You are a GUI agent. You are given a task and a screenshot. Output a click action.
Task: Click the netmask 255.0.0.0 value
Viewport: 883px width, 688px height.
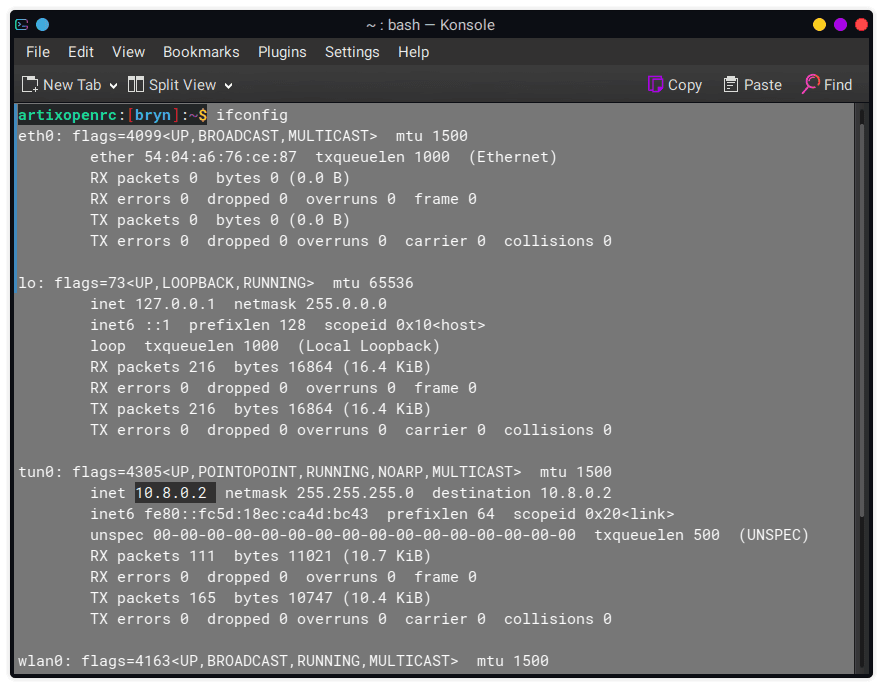pos(346,304)
